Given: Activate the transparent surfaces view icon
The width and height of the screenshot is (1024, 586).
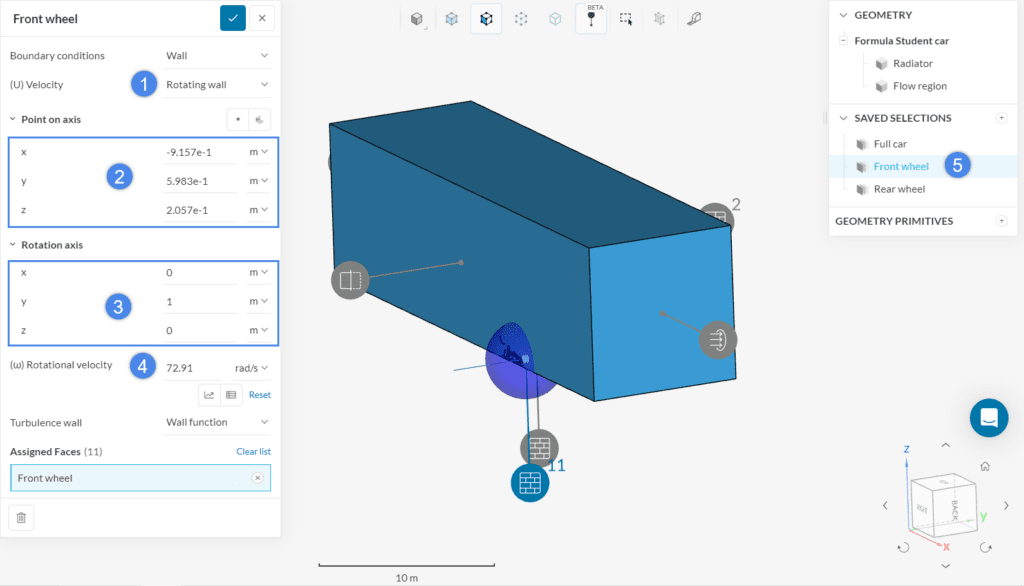Looking at the screenshot, I should pos(451,18).
